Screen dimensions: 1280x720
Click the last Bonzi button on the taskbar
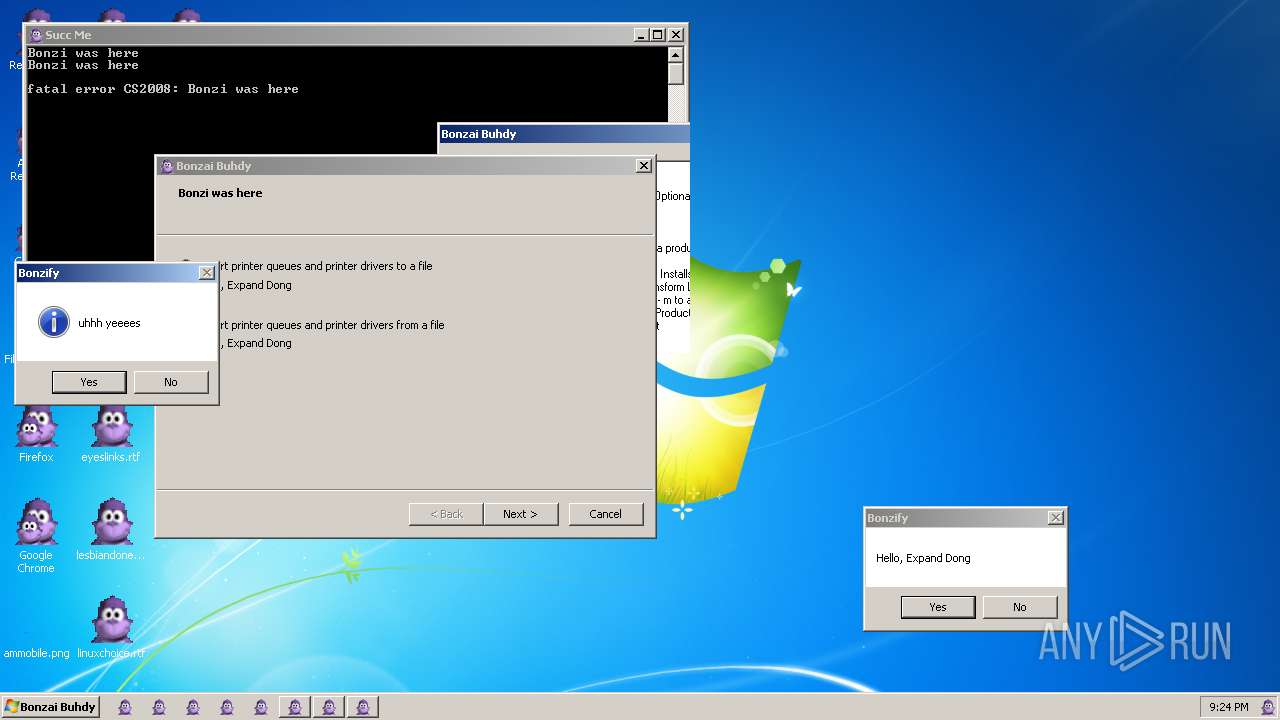pos(362,707)
